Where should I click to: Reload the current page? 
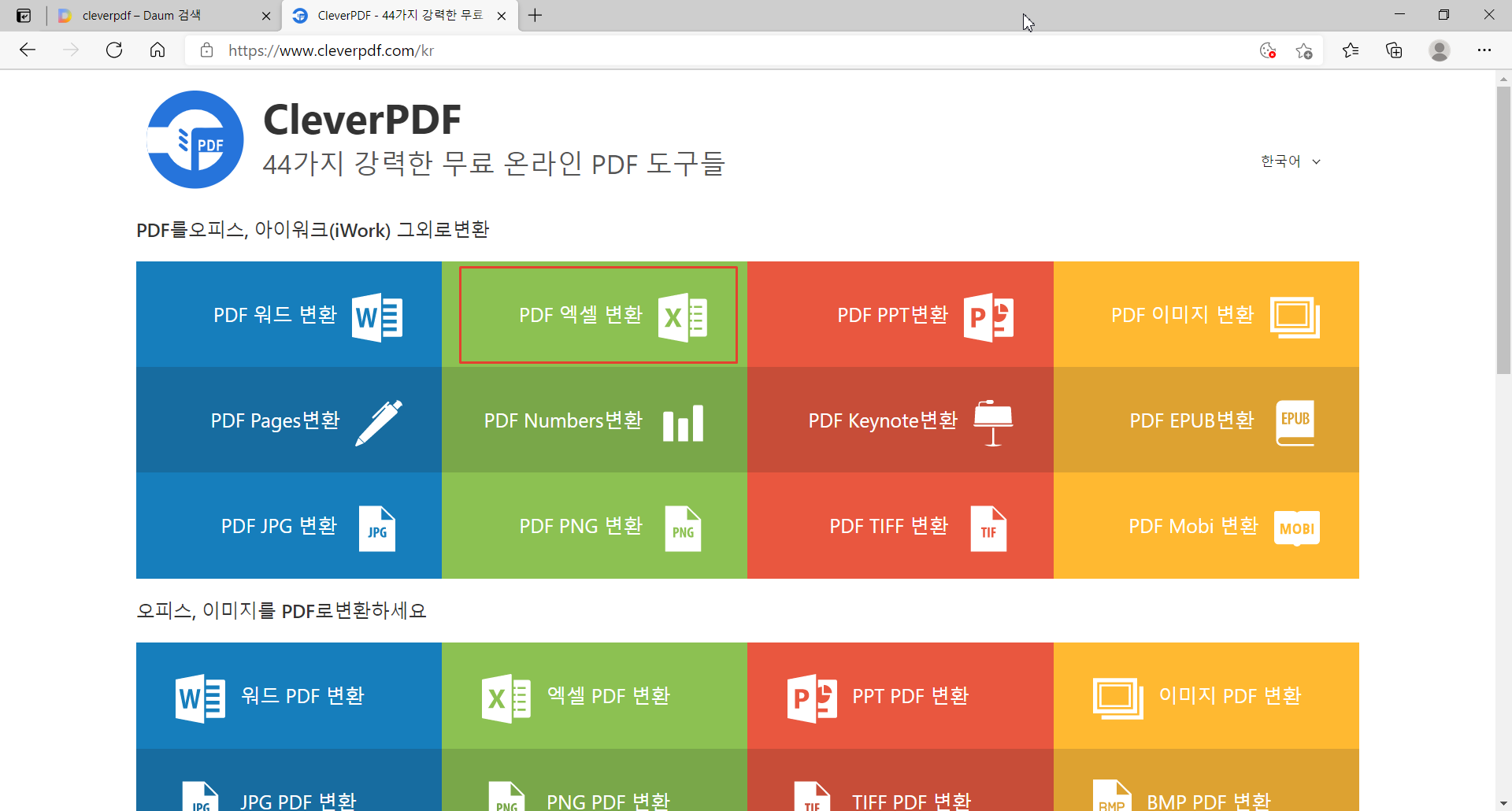coord(114,50)
